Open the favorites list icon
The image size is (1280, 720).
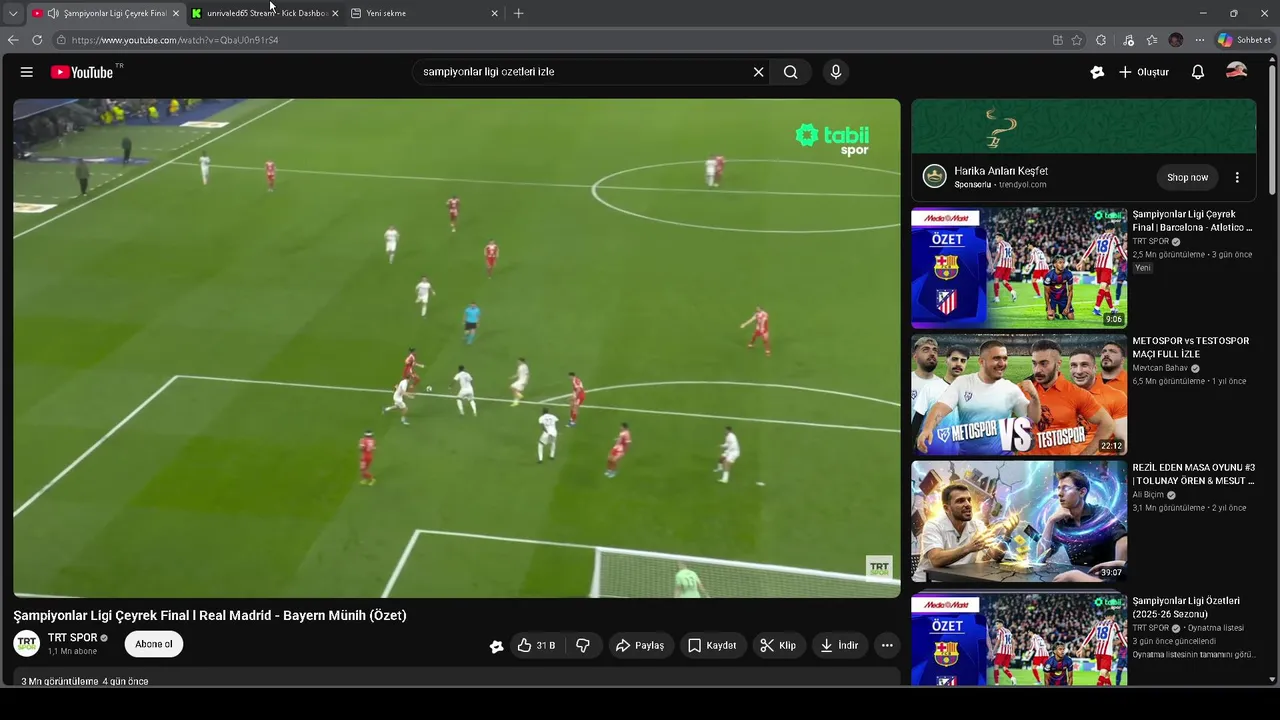pos(1152,40)
